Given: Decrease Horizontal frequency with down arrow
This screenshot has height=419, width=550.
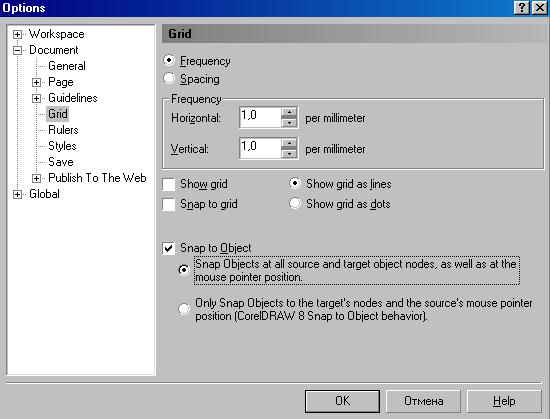Looking at the screenshot, I should point(289,122).
